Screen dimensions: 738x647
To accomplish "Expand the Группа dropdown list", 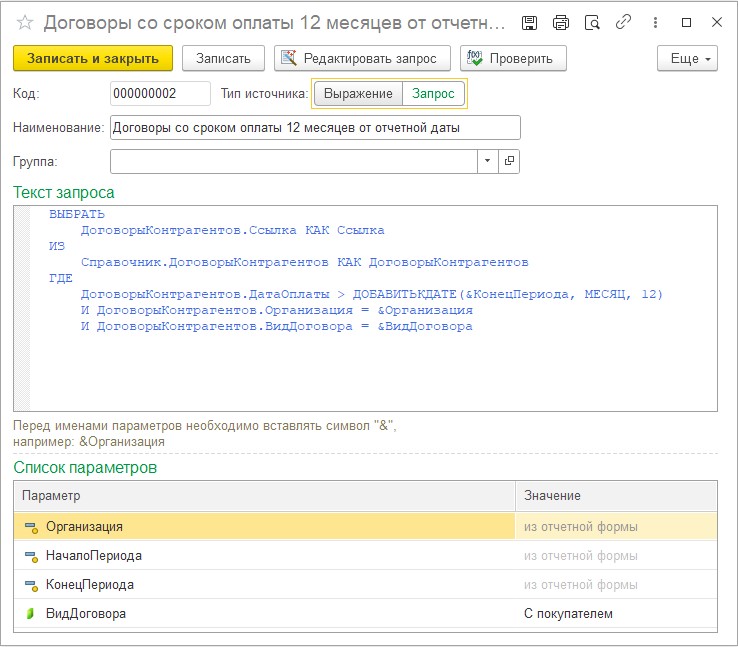I will (488, 161).
